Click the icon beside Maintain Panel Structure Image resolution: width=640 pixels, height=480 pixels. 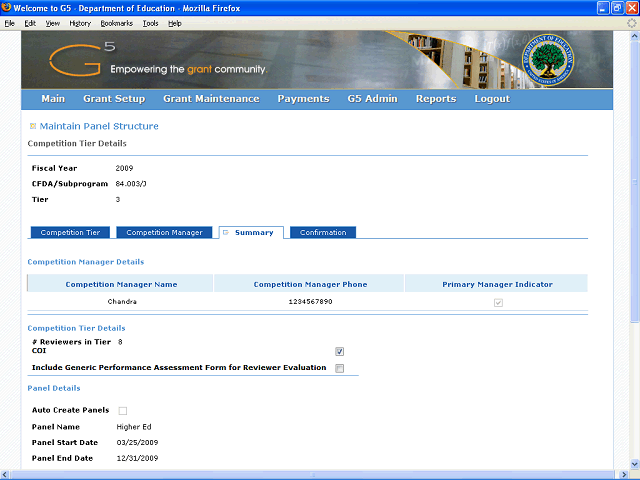[33, 126]
